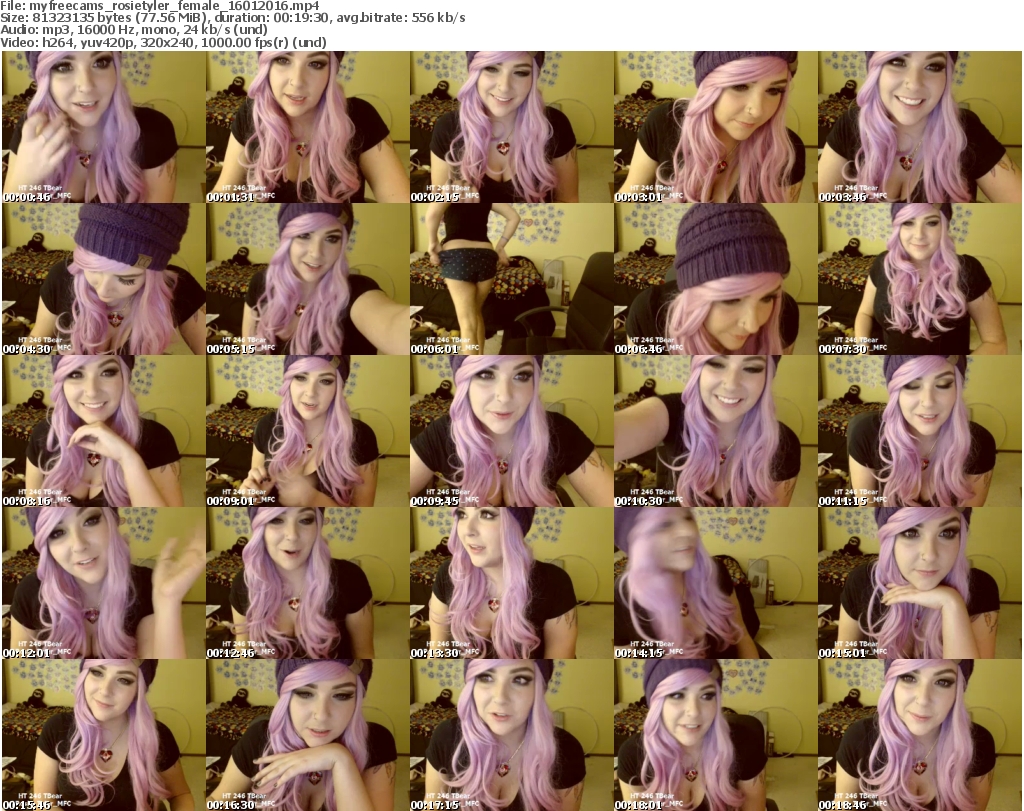Click the file name ending in 16012016.mp4

tap(174, 6)
